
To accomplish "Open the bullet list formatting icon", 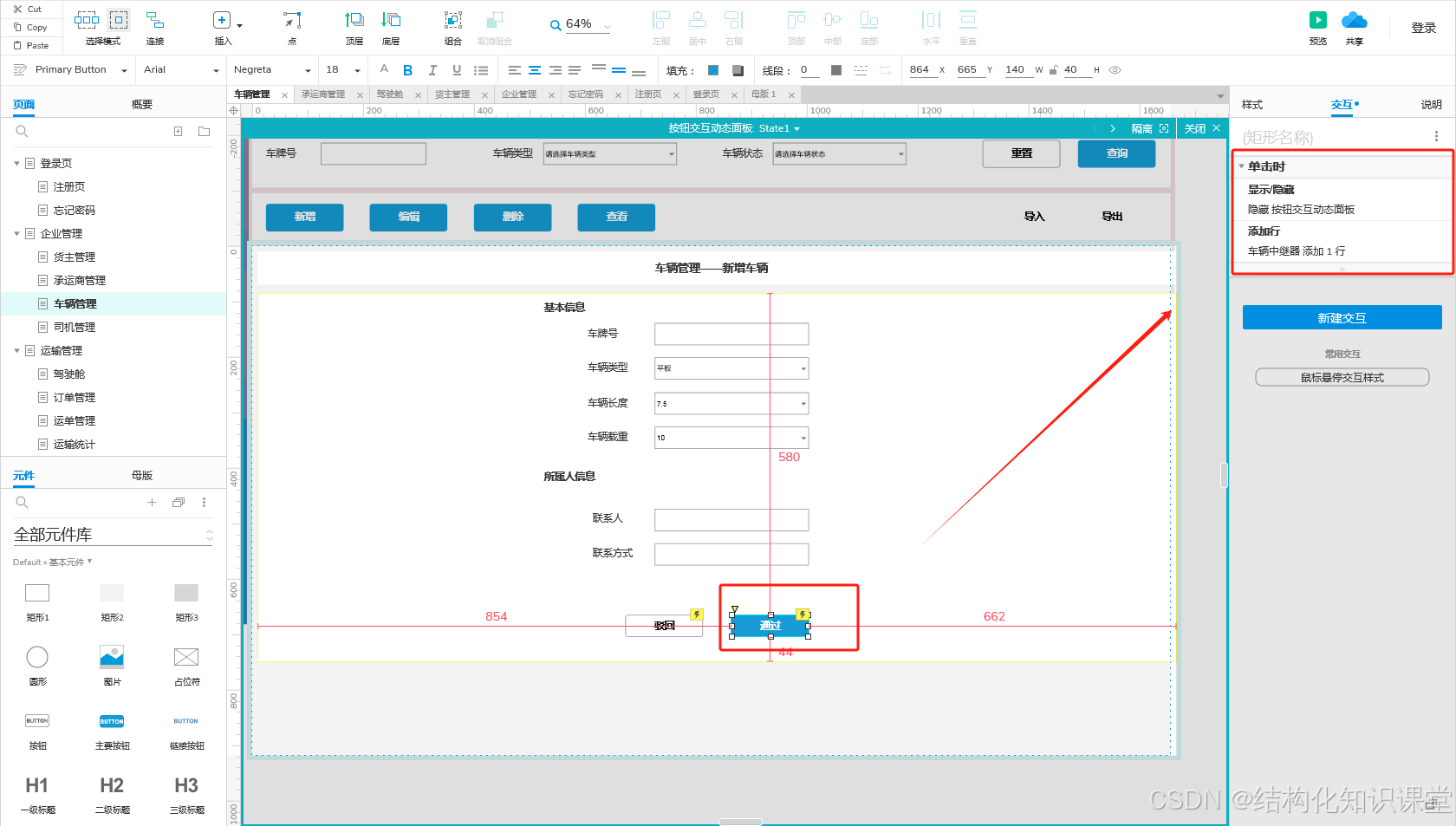I will (481, 70).
